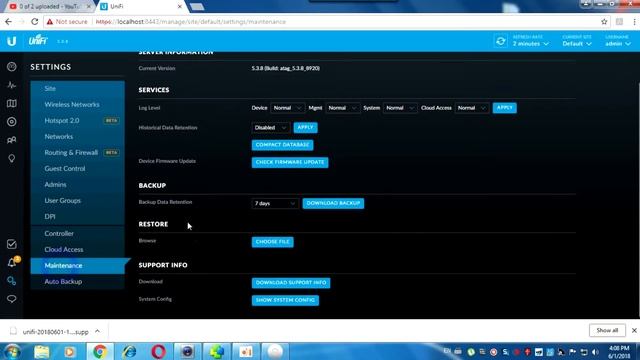The height and width of the screenshot is (360, 640).
Task: Click Choose File under Restore
Action: (272, 242)
